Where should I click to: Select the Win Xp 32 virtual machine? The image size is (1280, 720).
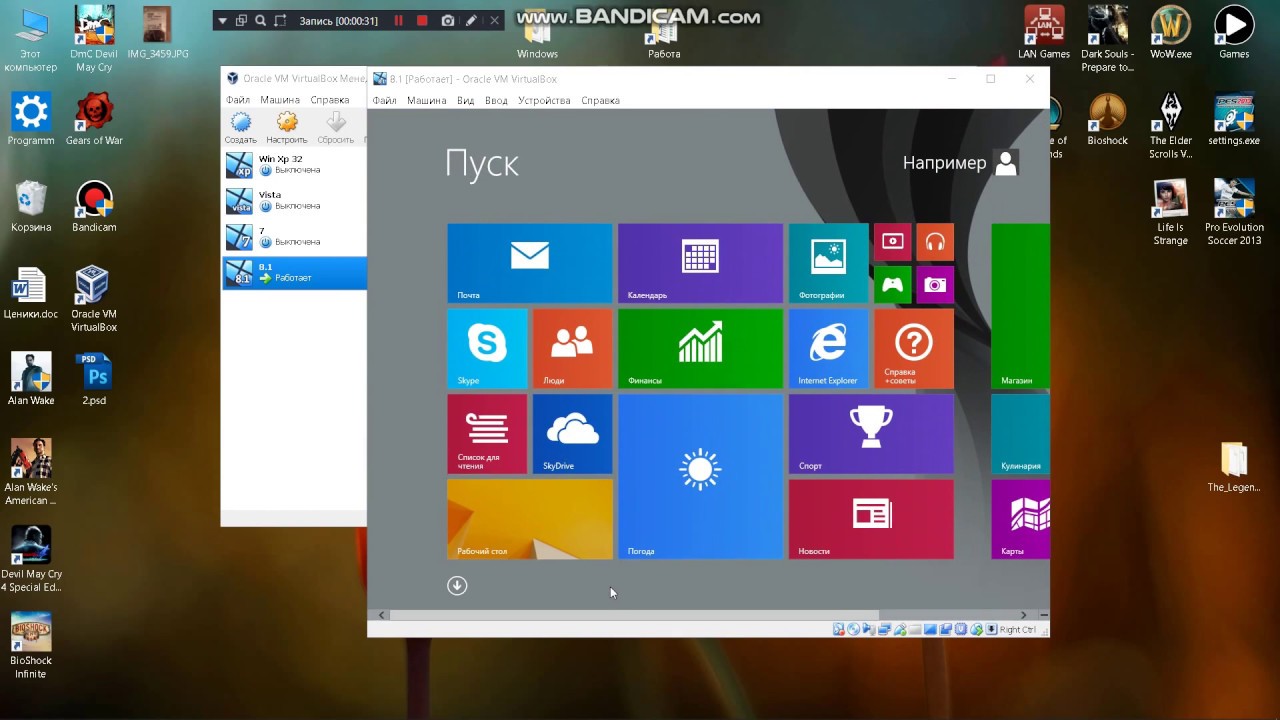(294, 164)
